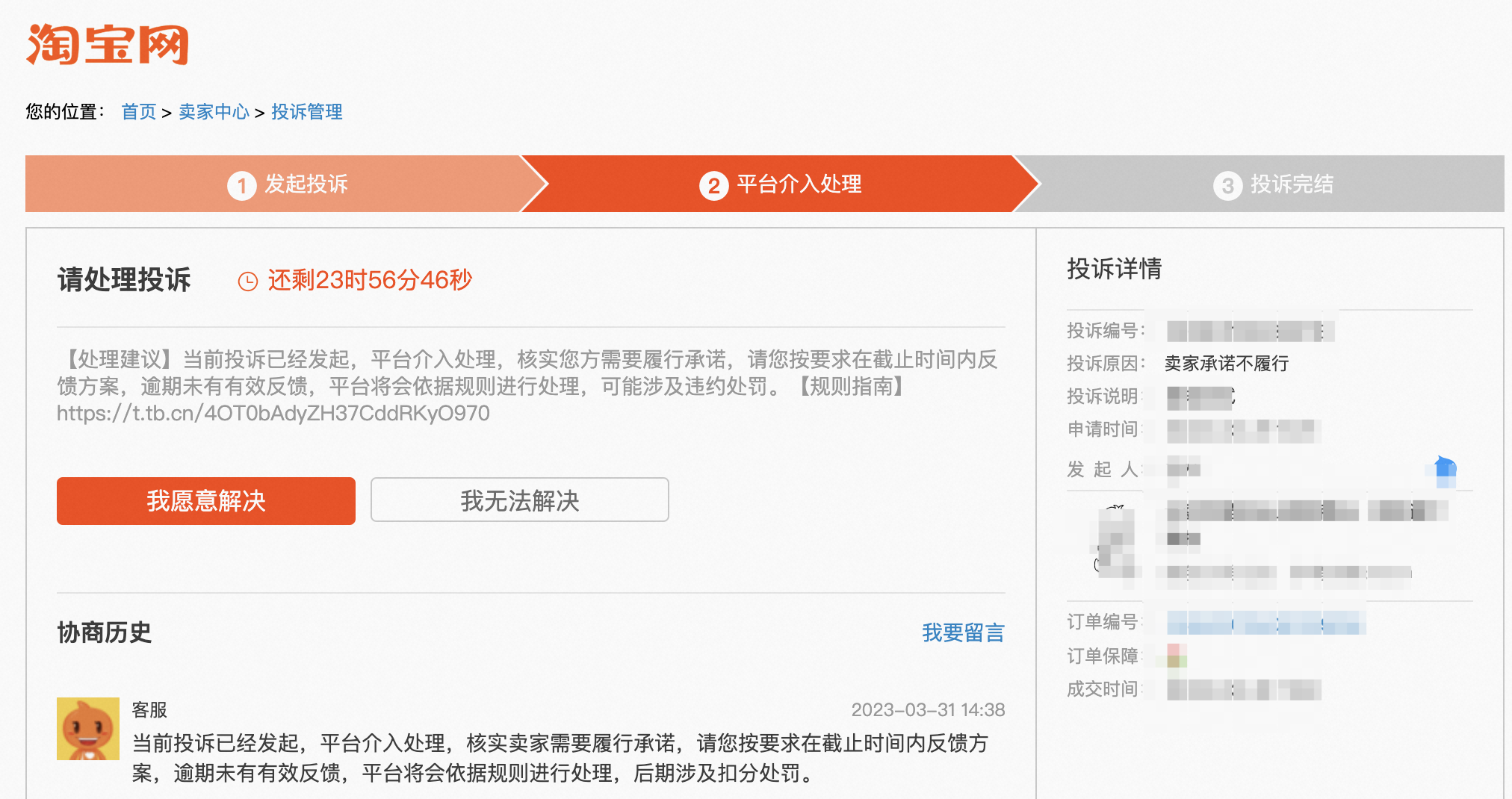
Task: Open 投诉管理 breadcrumb link
Action: [306, 112]
